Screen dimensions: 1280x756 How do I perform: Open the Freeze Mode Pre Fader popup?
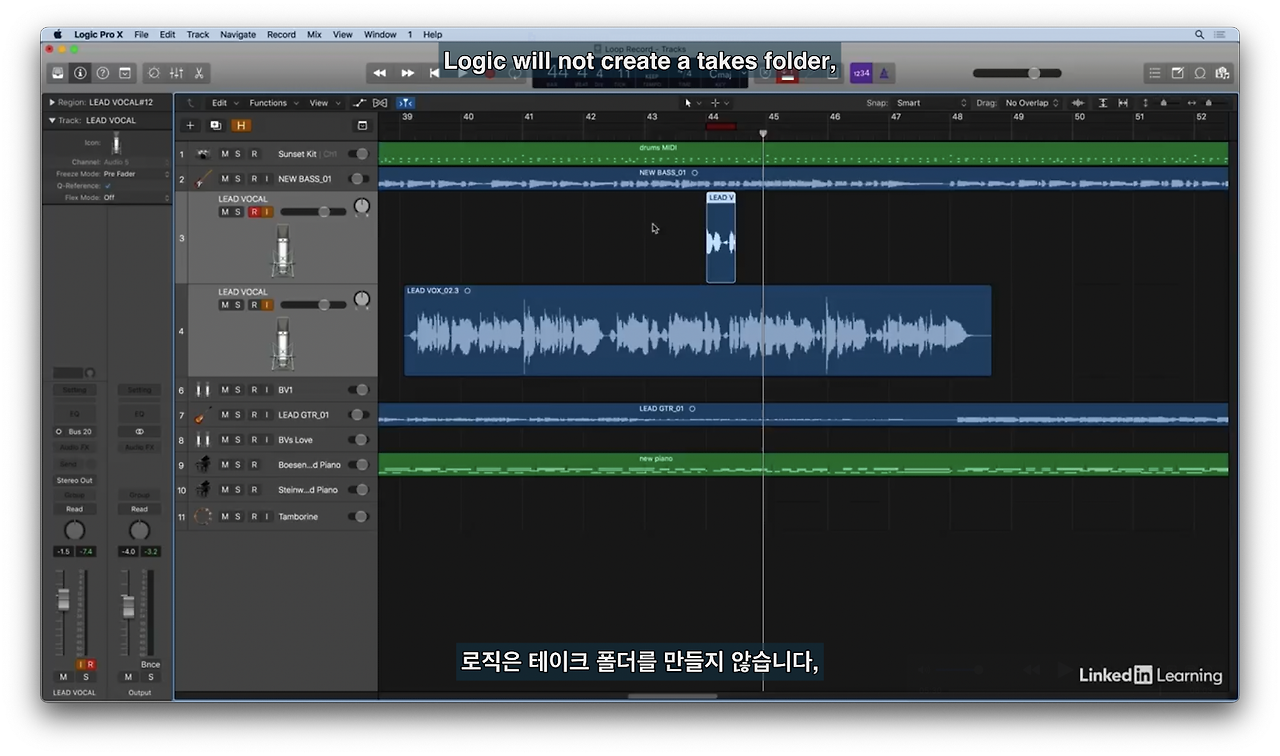[x=136, y=174]
